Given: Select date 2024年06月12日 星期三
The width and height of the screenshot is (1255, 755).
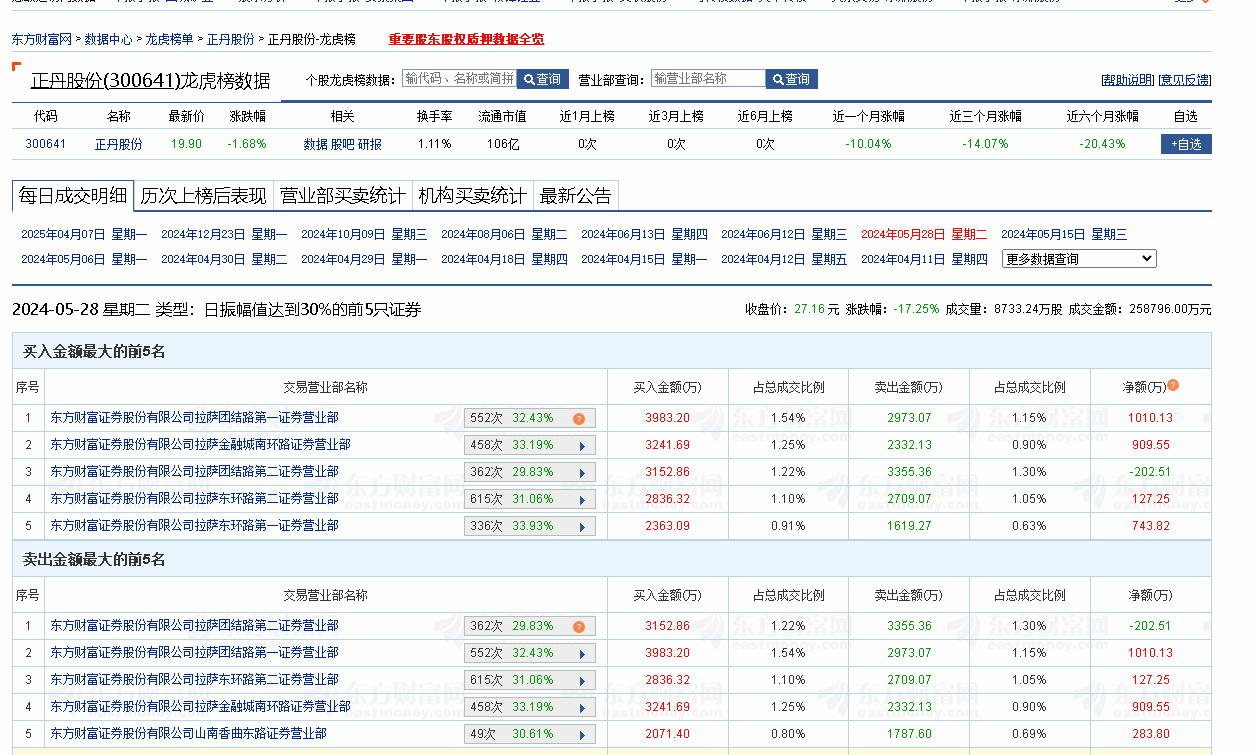Looking at the screenshot, I should [784, 235].
